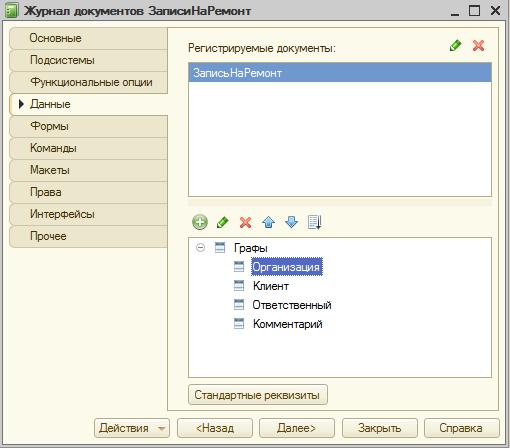Select the Клиент column item
Image resolution: width=510 pixels, height=448 pixels.
[271, 286]
